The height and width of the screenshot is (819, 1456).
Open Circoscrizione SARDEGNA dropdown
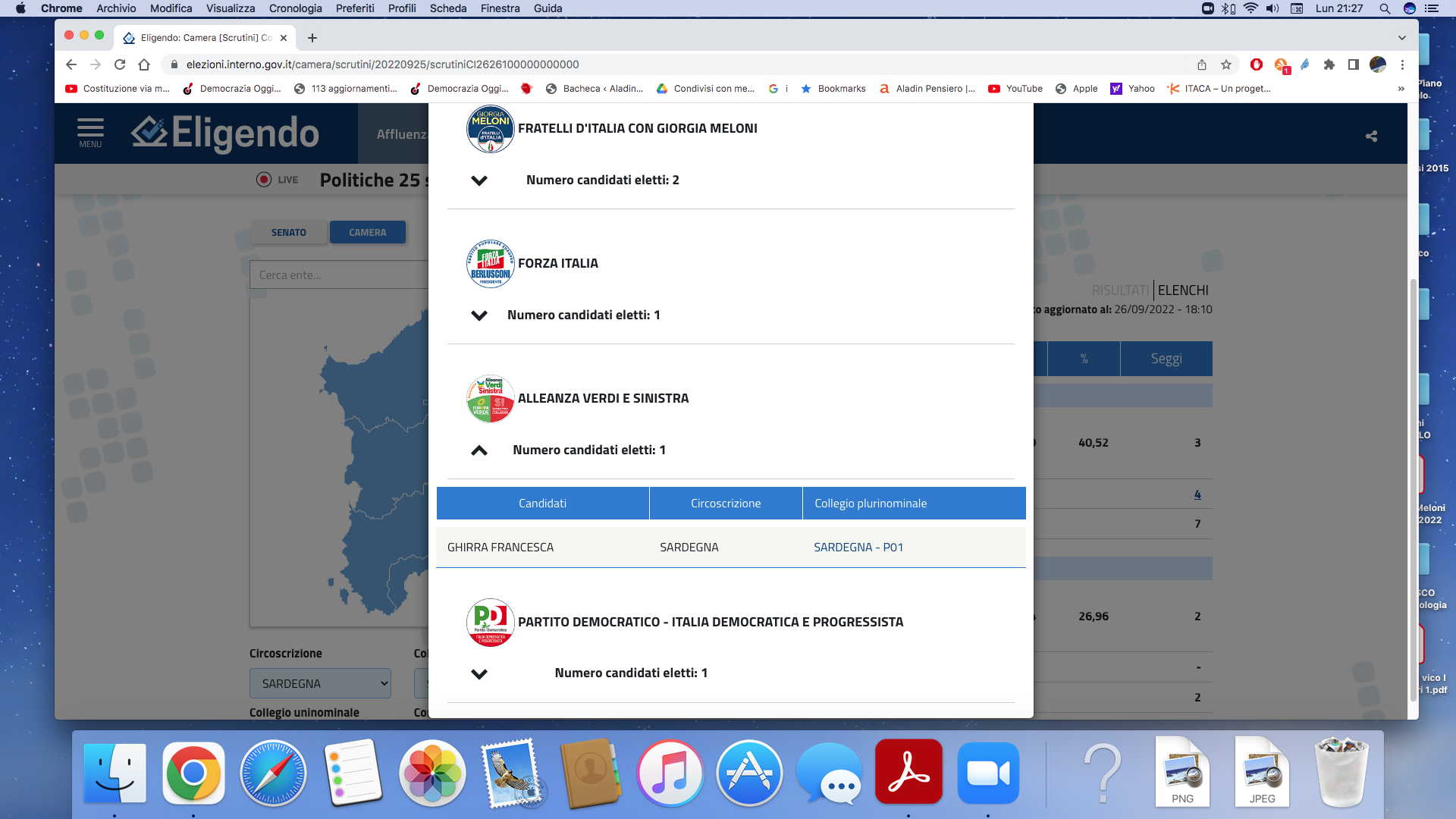pyautogui.click(x=320, y=683)
